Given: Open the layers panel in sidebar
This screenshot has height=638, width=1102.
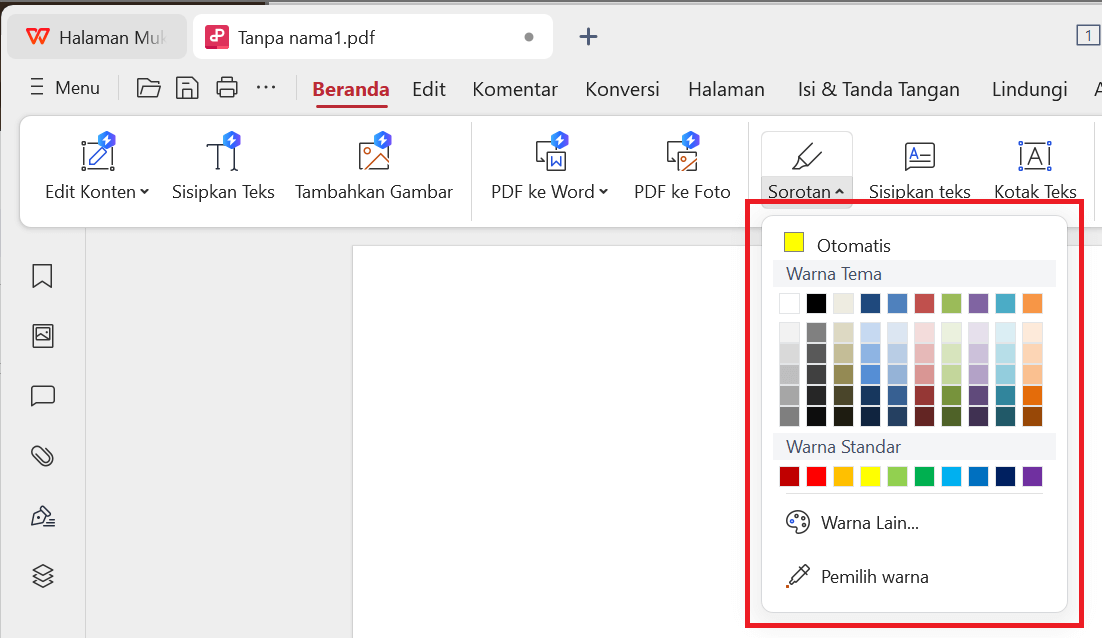Looking at the screenshot, I should [x=42, y=576].
